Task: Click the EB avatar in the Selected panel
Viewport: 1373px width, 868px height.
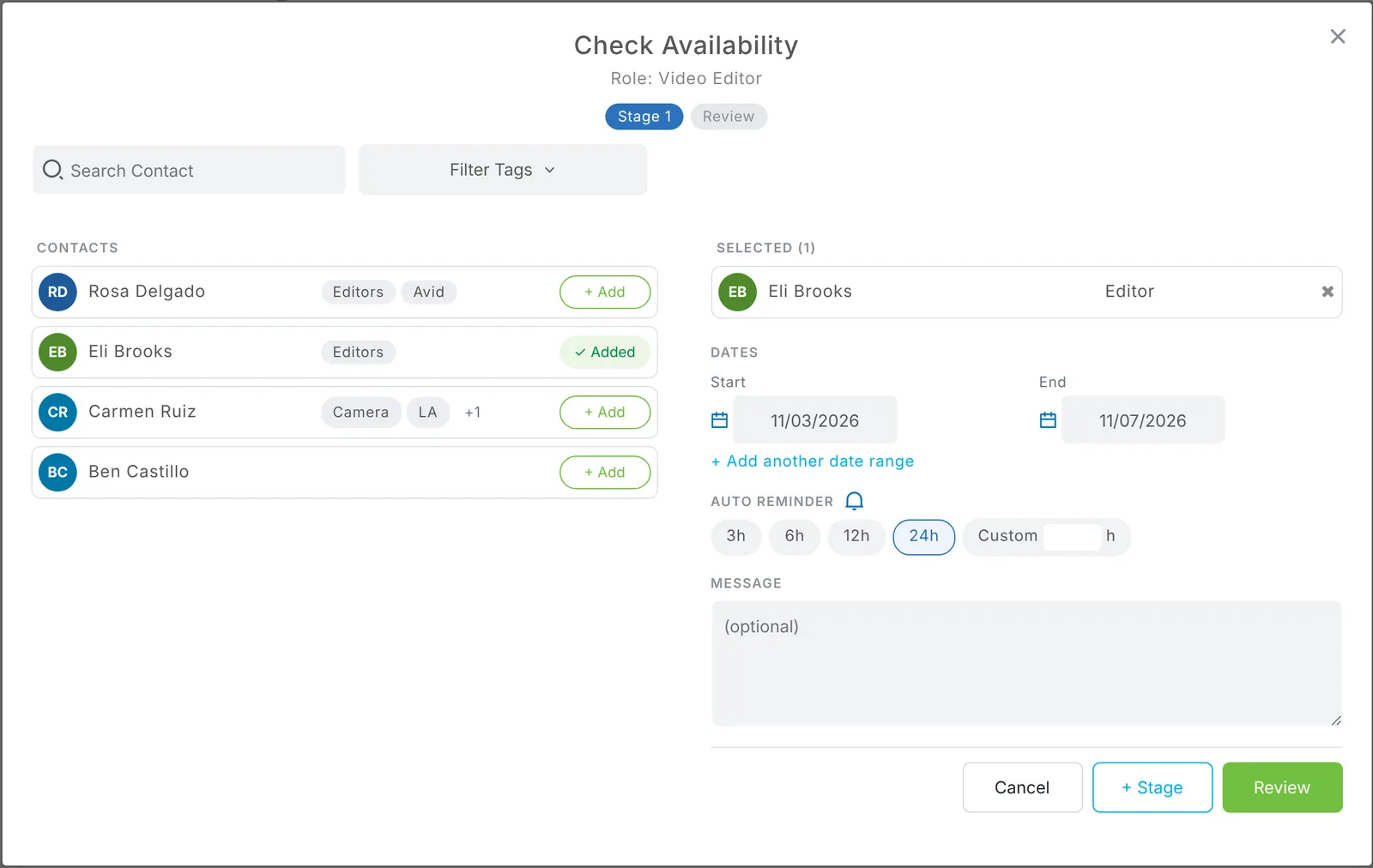Action: 737,292
